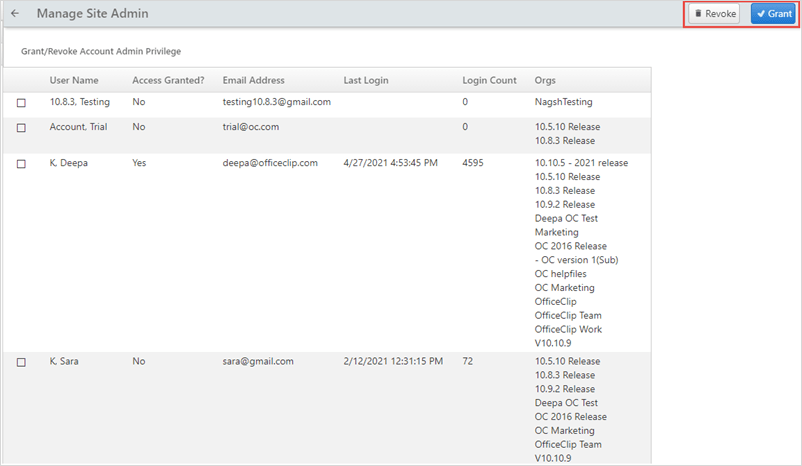The image size is (802, 466).
Task: Click the Yes access value for K, Deepa
Action: (x=139, y=163)
